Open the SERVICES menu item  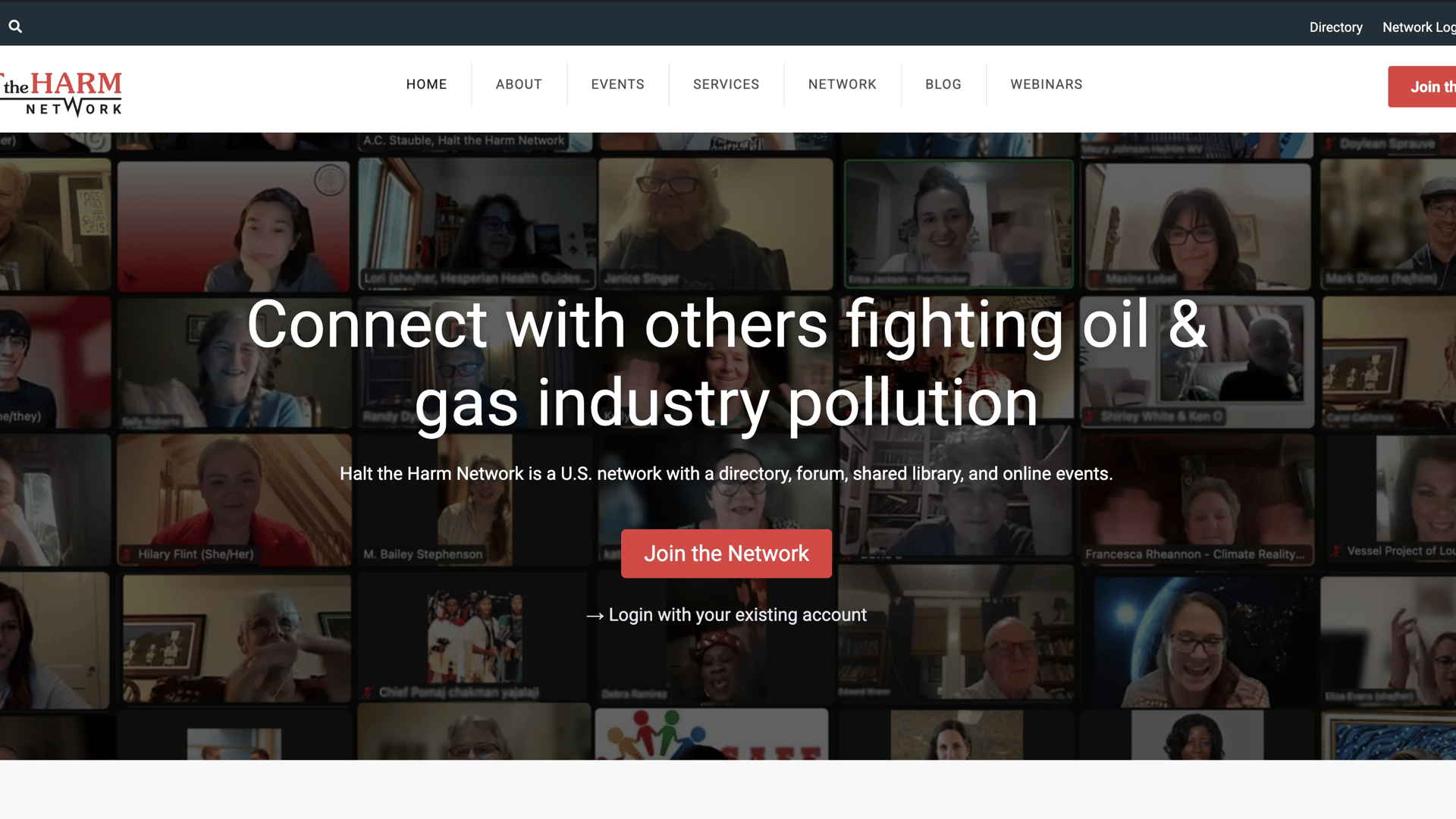click(726, 84)
